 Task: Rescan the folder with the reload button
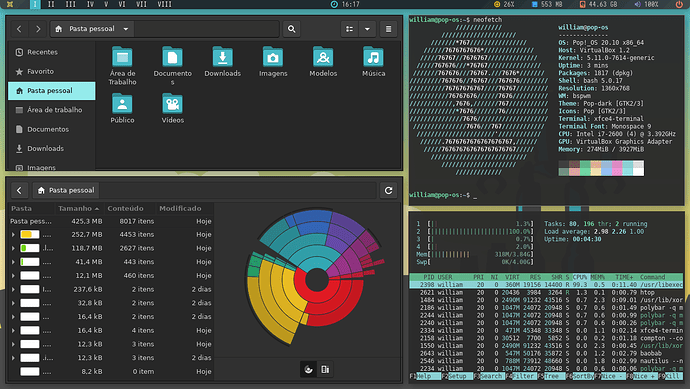pyautogui.click(x=389, y=191)
